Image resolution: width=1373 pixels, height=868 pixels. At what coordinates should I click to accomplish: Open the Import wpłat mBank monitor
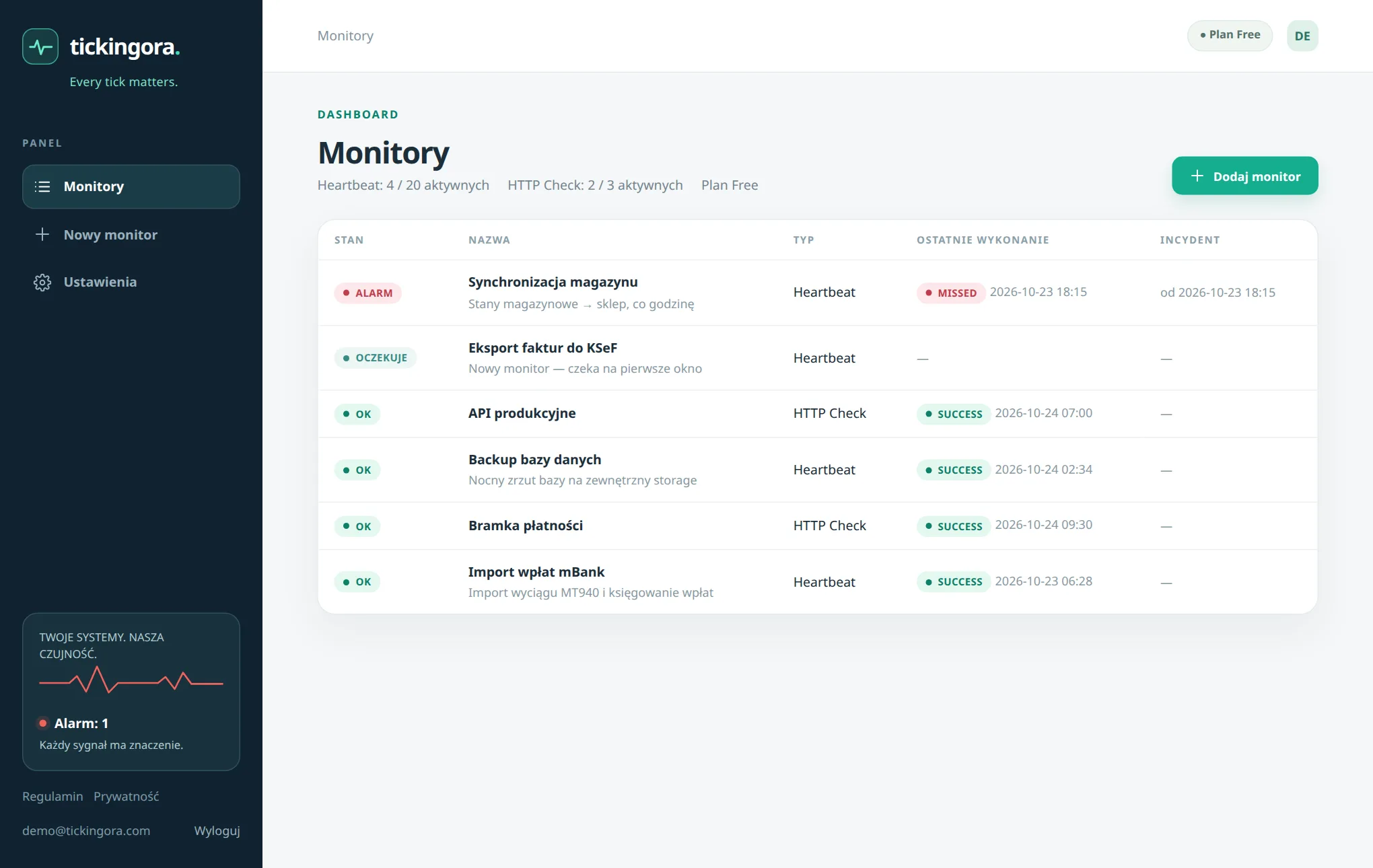point(536,572)
